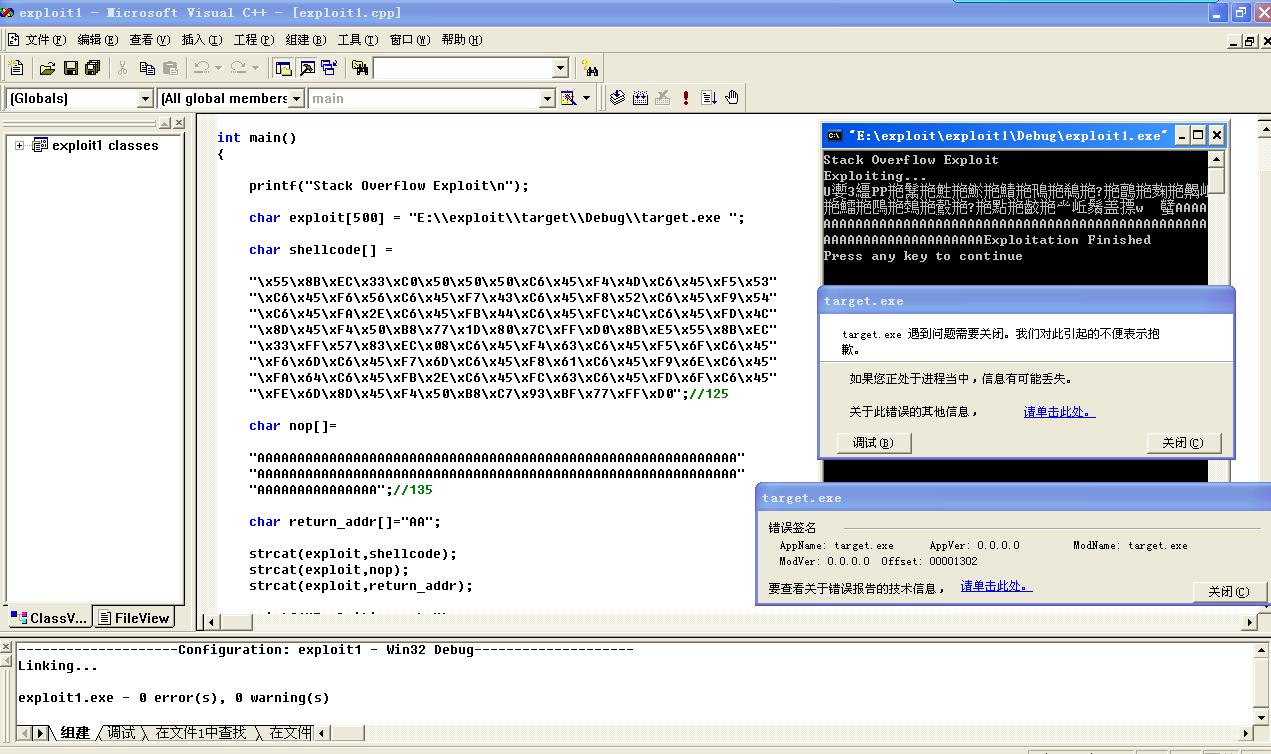Click the Stop Build toolbar icon
Screen dimensions: 1271x754
[663, 98]
